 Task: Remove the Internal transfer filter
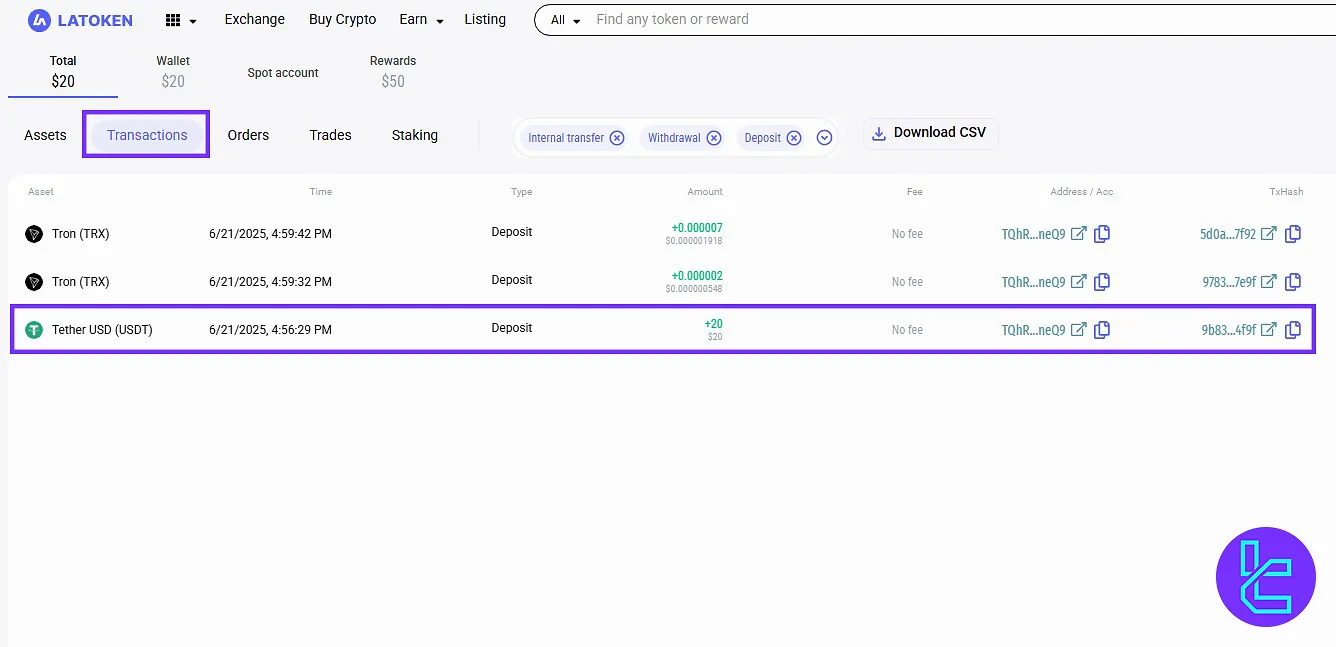click(617, 138)
